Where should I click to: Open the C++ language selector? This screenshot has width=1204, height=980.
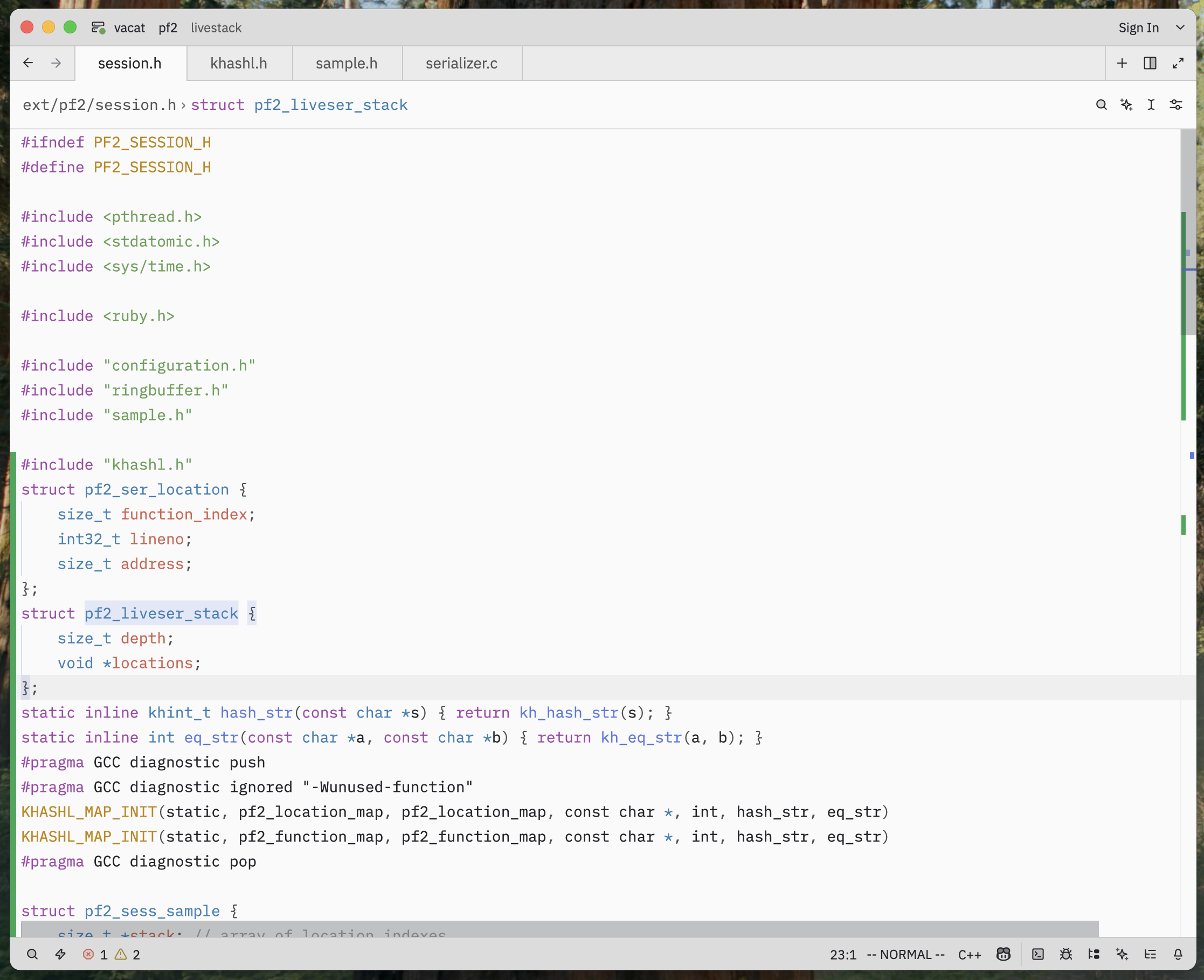click(969, 955)
